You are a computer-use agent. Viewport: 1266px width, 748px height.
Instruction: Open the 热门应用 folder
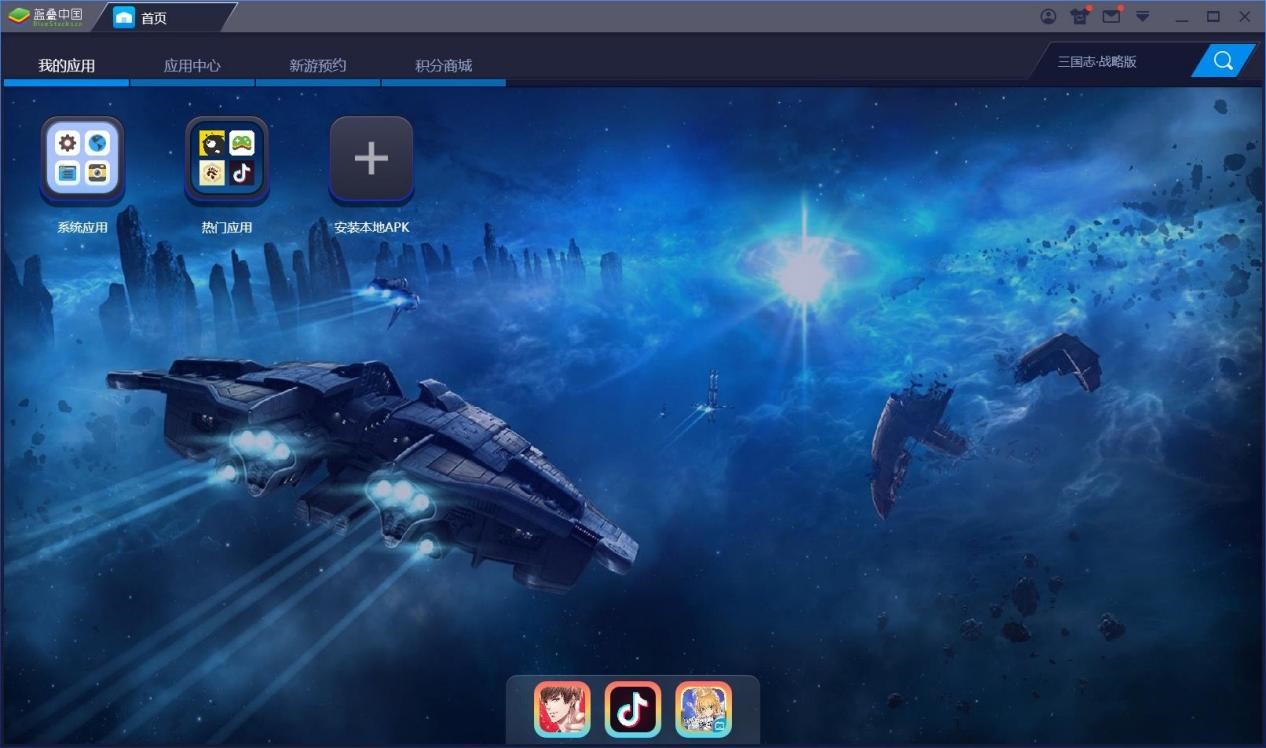coord(227,160)
